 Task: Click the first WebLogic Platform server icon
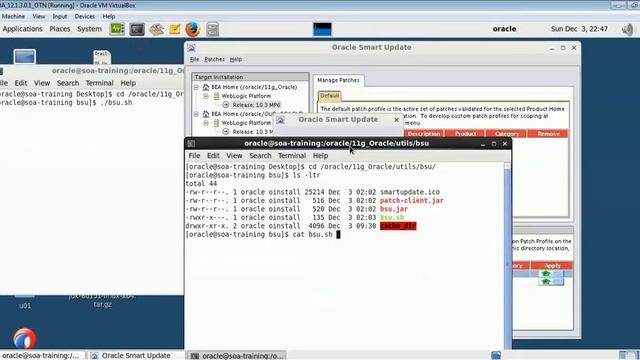[x=216, y=96]
